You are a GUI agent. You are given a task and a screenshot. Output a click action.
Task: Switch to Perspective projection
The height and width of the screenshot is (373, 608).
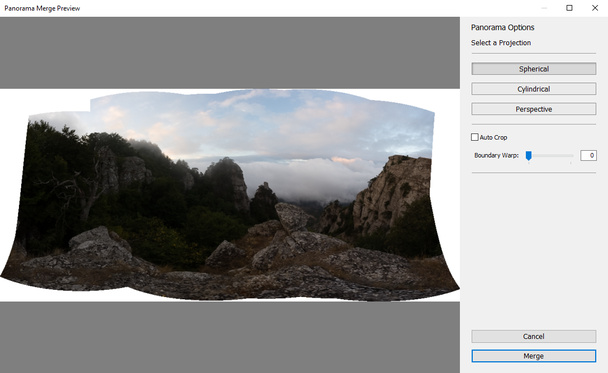(534, 109)
